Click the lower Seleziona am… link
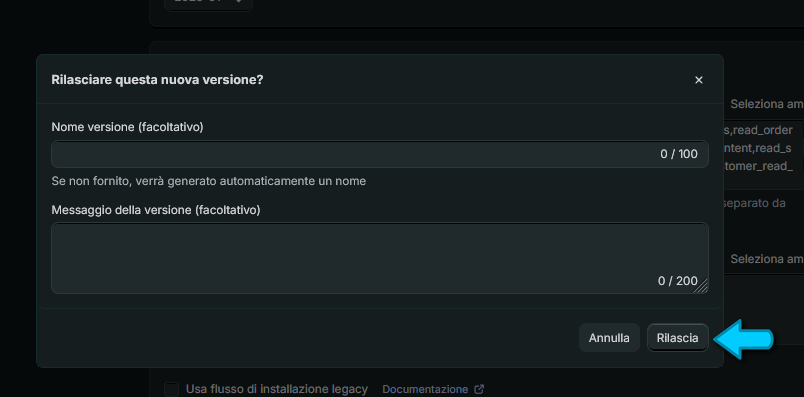804x397 pixels. pos(767,259)
